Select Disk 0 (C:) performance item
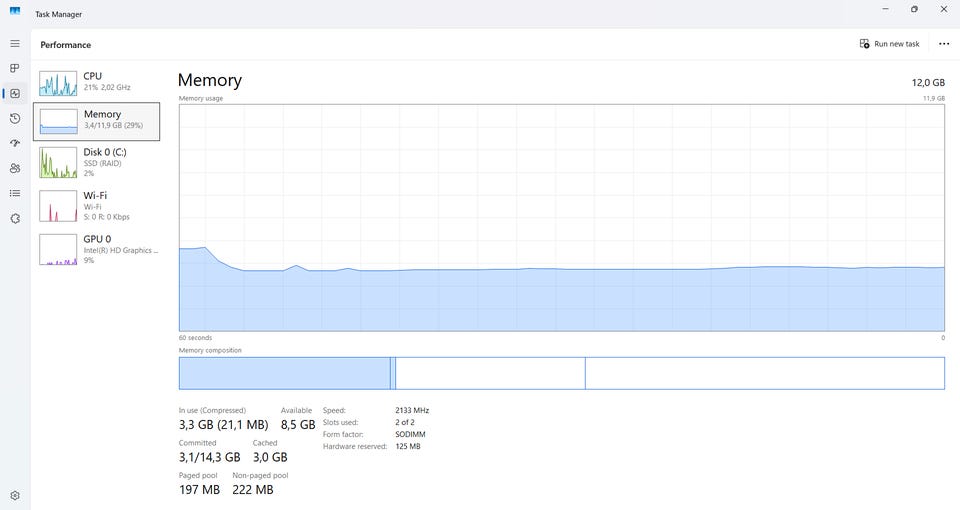Viewport: 960px width, 510px height. [97, 162]
